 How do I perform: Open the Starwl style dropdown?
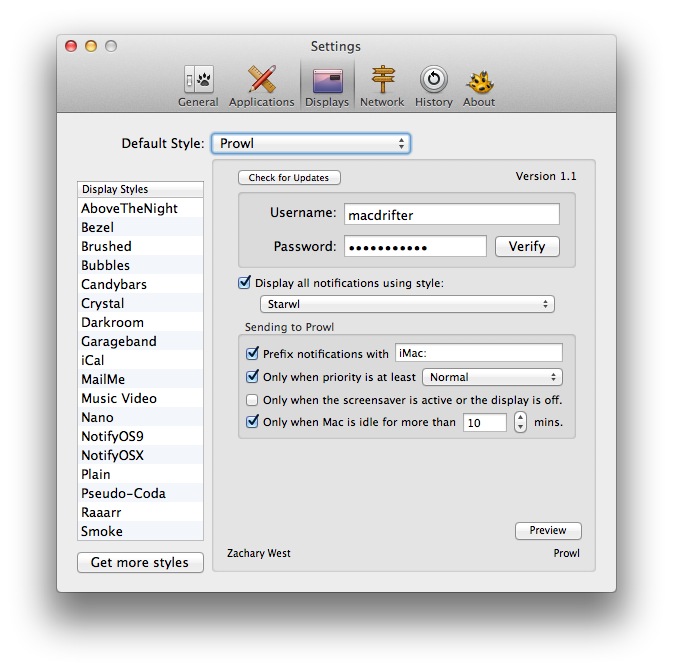(407, 304)
